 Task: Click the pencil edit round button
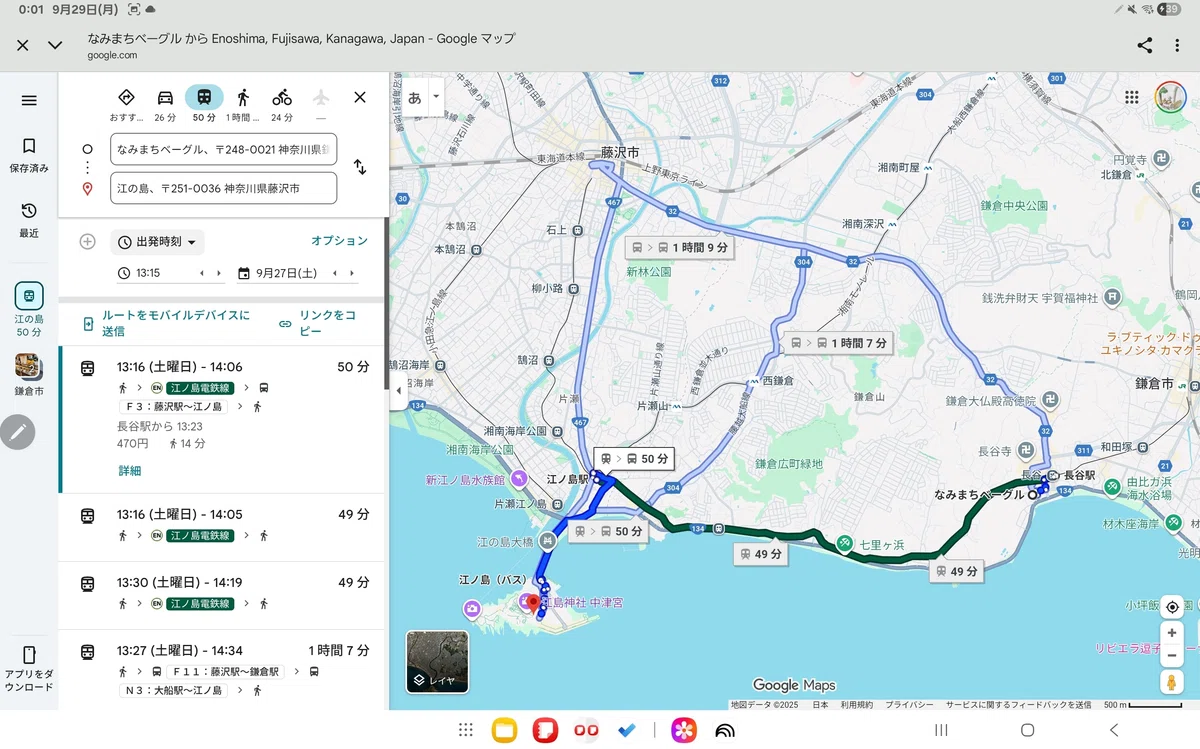coord(17,432)
